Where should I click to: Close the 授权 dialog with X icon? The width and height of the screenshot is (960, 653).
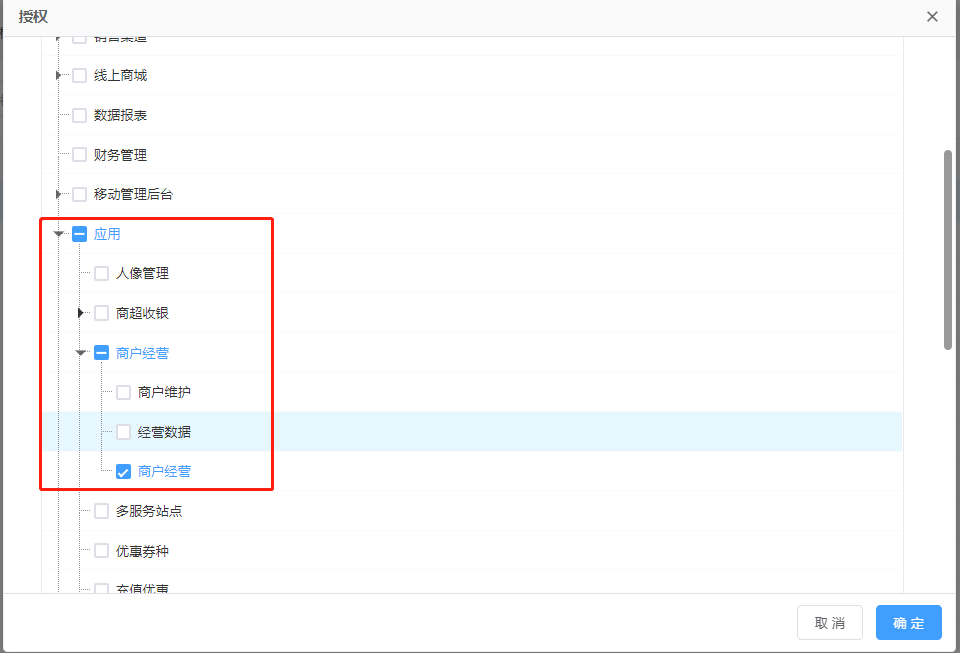click(x=932, y=17)
